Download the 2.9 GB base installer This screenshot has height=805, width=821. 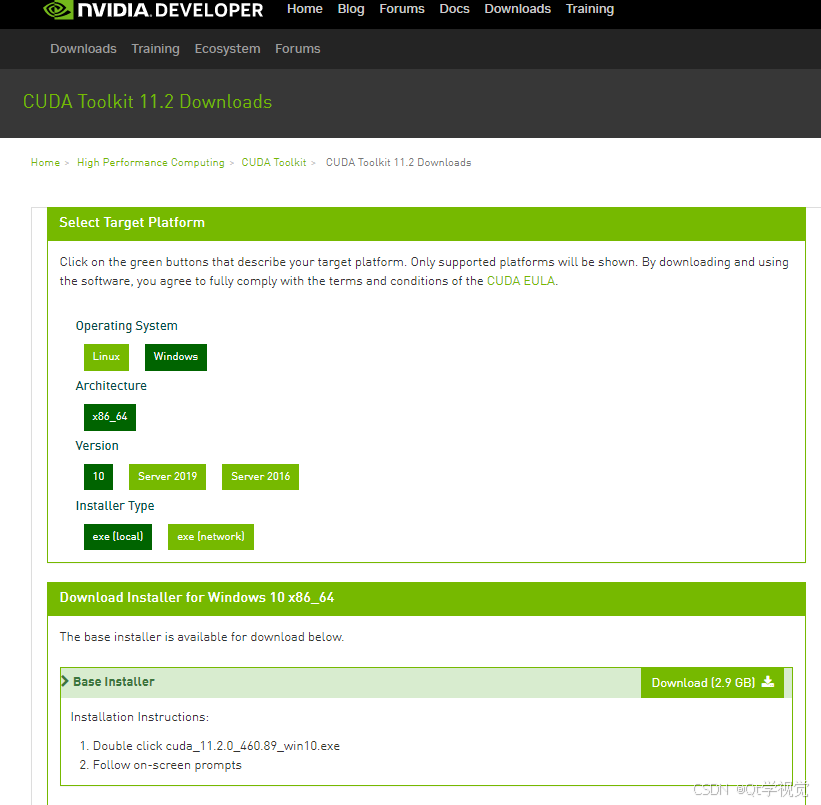712,682
